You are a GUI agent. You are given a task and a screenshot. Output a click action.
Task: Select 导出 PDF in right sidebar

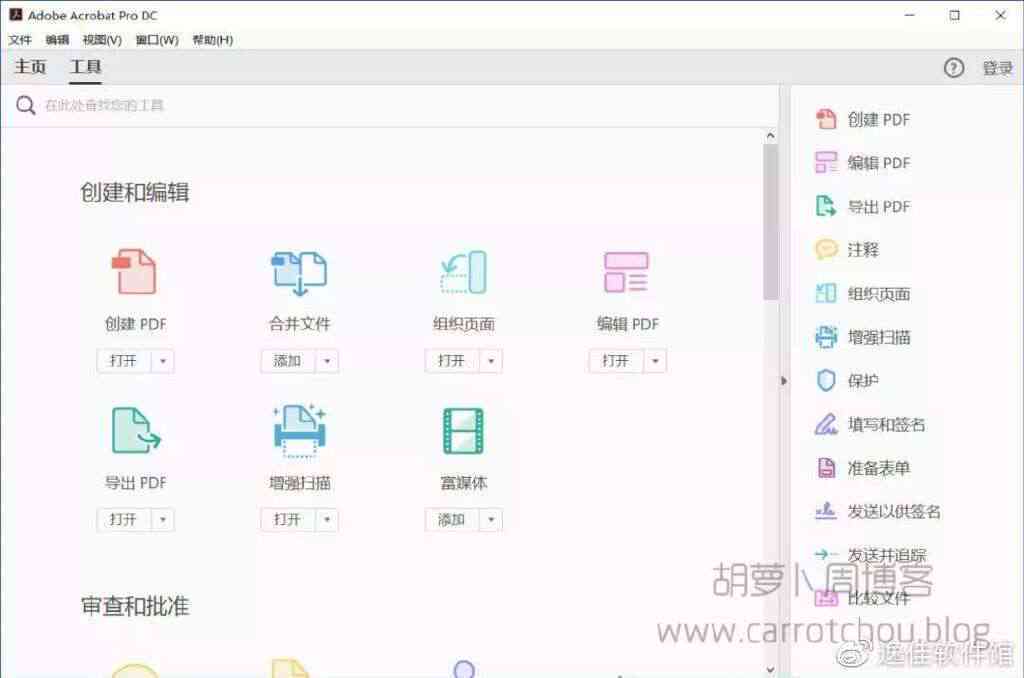point(862,206)
